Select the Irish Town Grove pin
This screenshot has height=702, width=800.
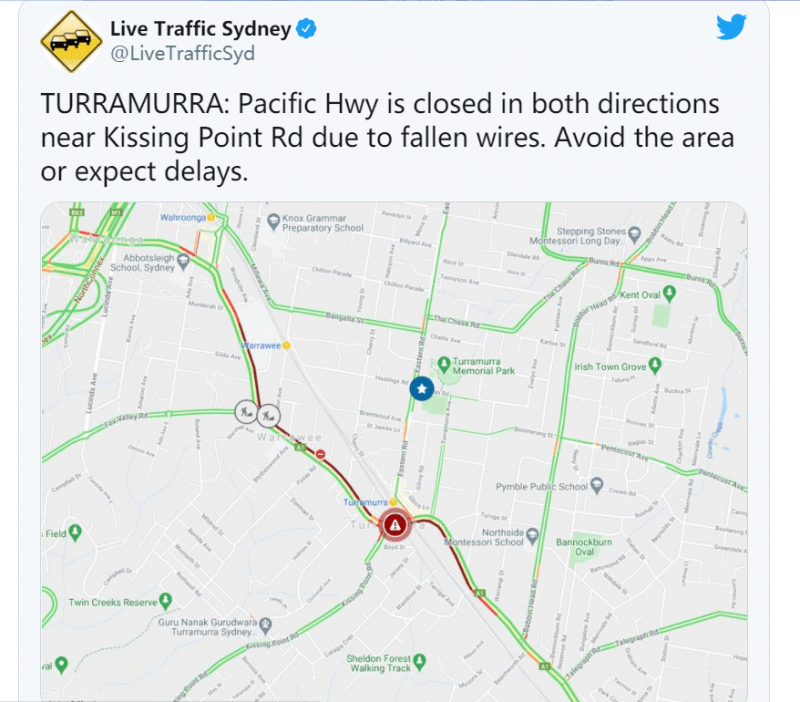(x=655, y=365)
